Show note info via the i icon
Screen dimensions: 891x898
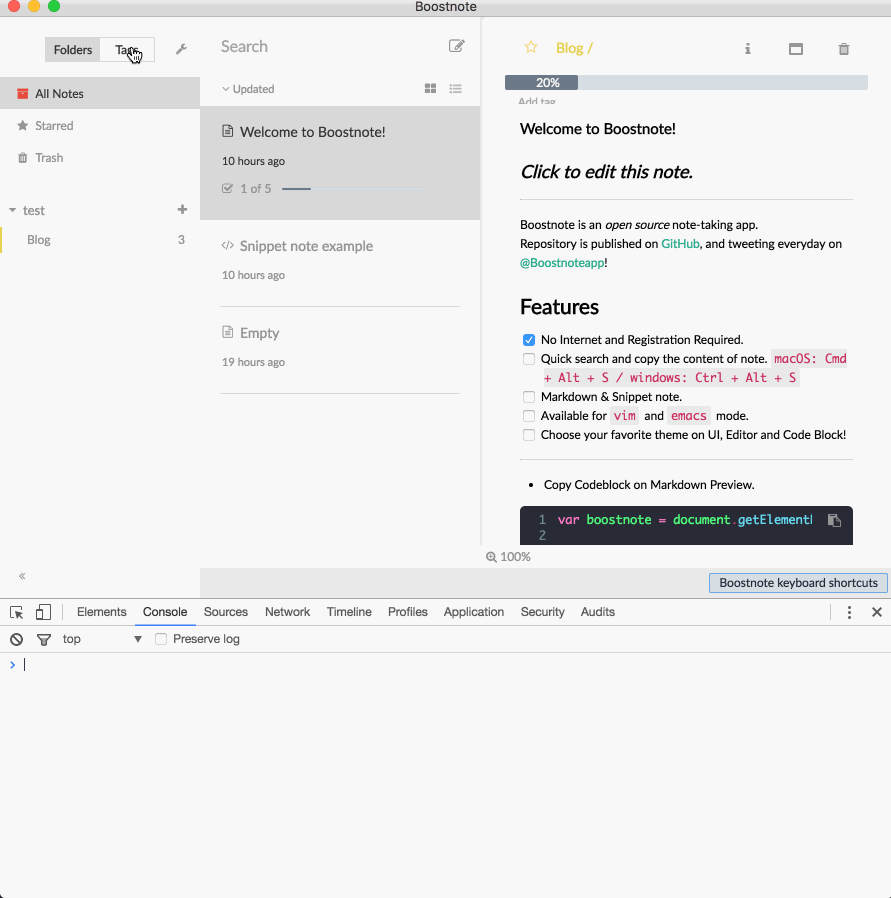click(747, 49)
